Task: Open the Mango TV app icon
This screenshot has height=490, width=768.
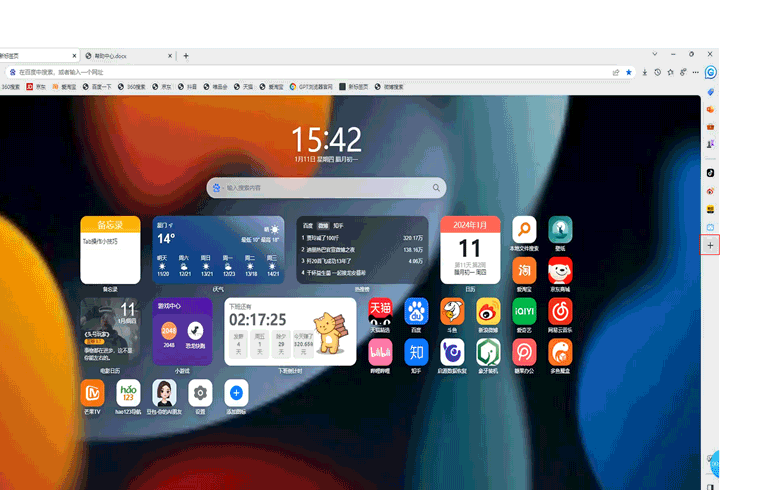Action: click(93, 393)
